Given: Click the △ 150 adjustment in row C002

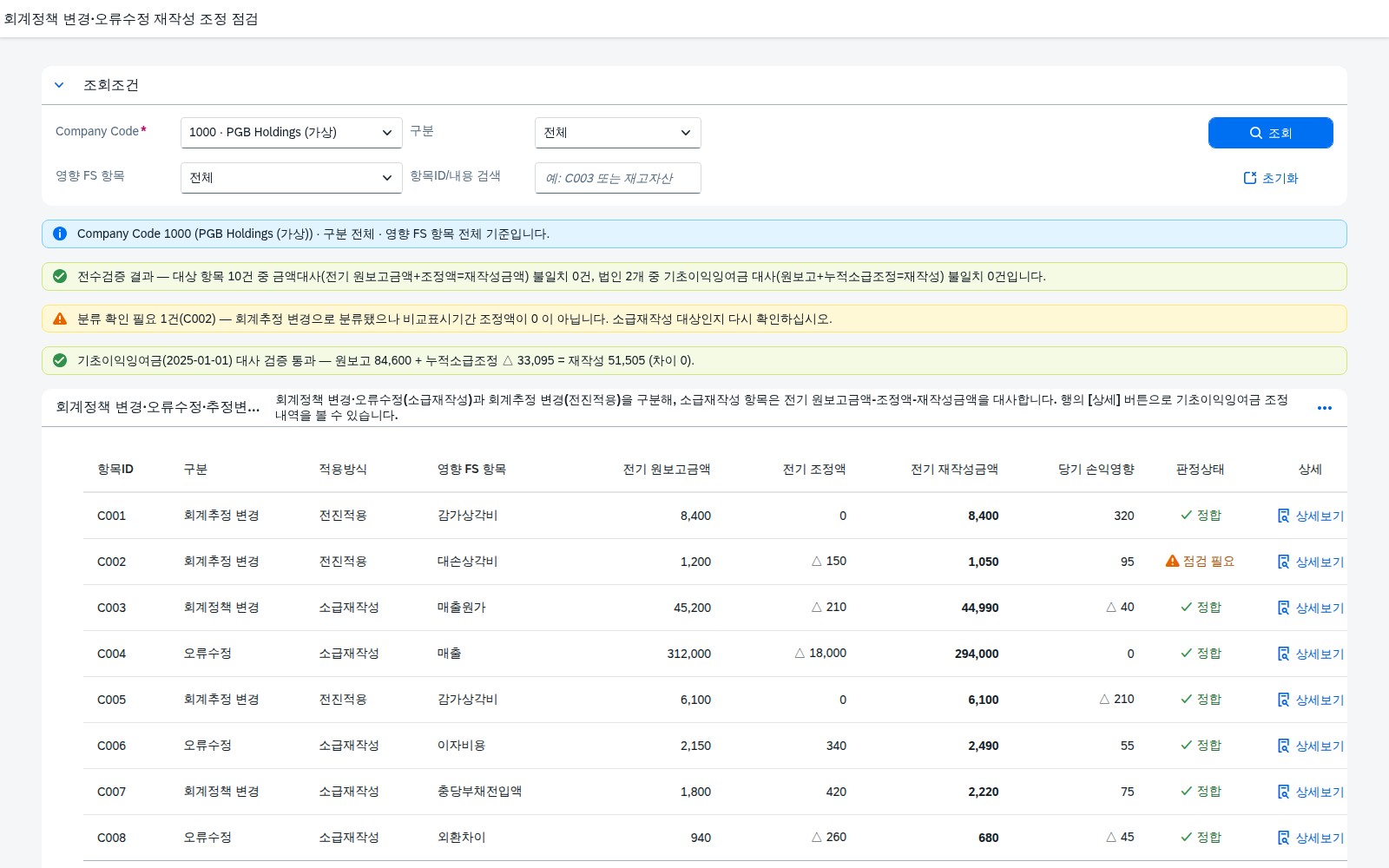Looking at the screenshot, I should (x=829, y=562).
